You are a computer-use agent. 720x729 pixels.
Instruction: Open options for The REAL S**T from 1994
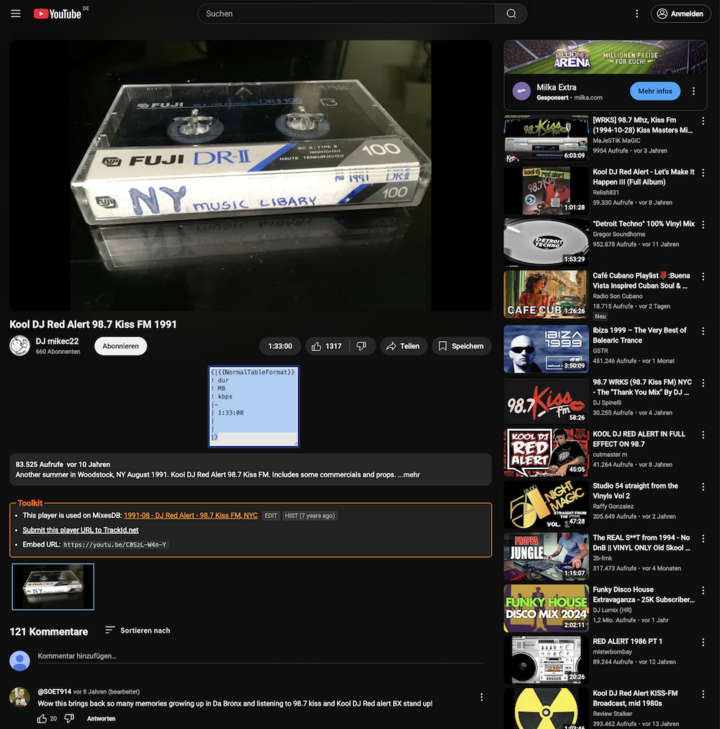[x=703, y=538]
